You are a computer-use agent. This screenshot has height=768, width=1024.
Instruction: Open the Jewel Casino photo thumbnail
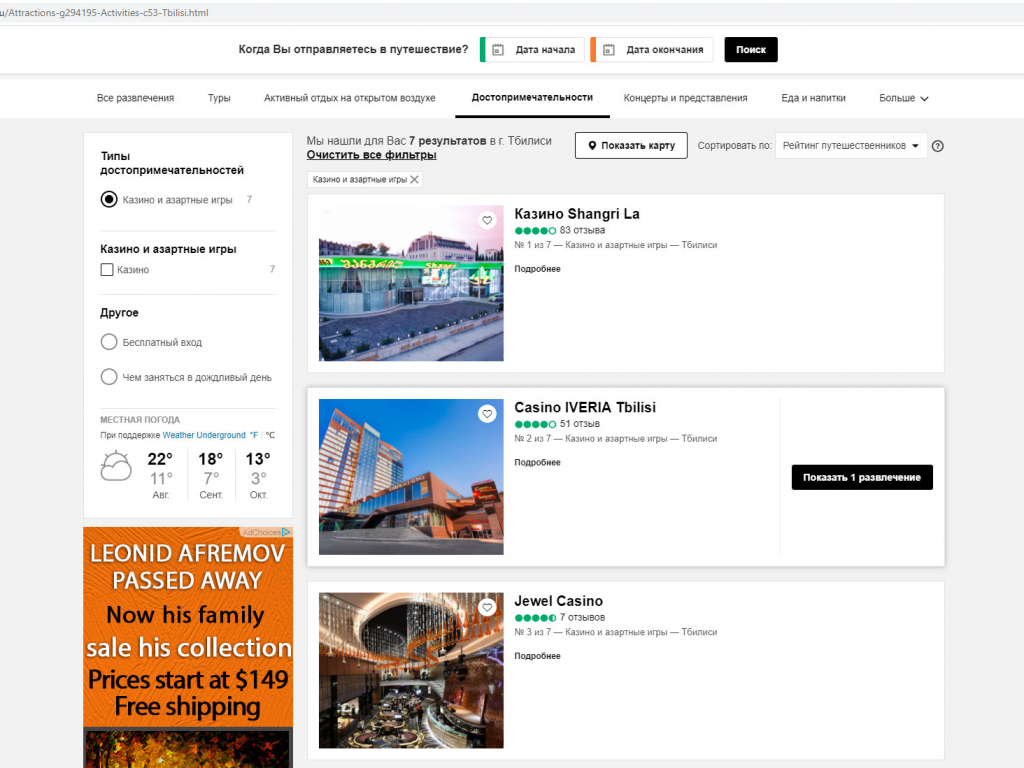410,670
